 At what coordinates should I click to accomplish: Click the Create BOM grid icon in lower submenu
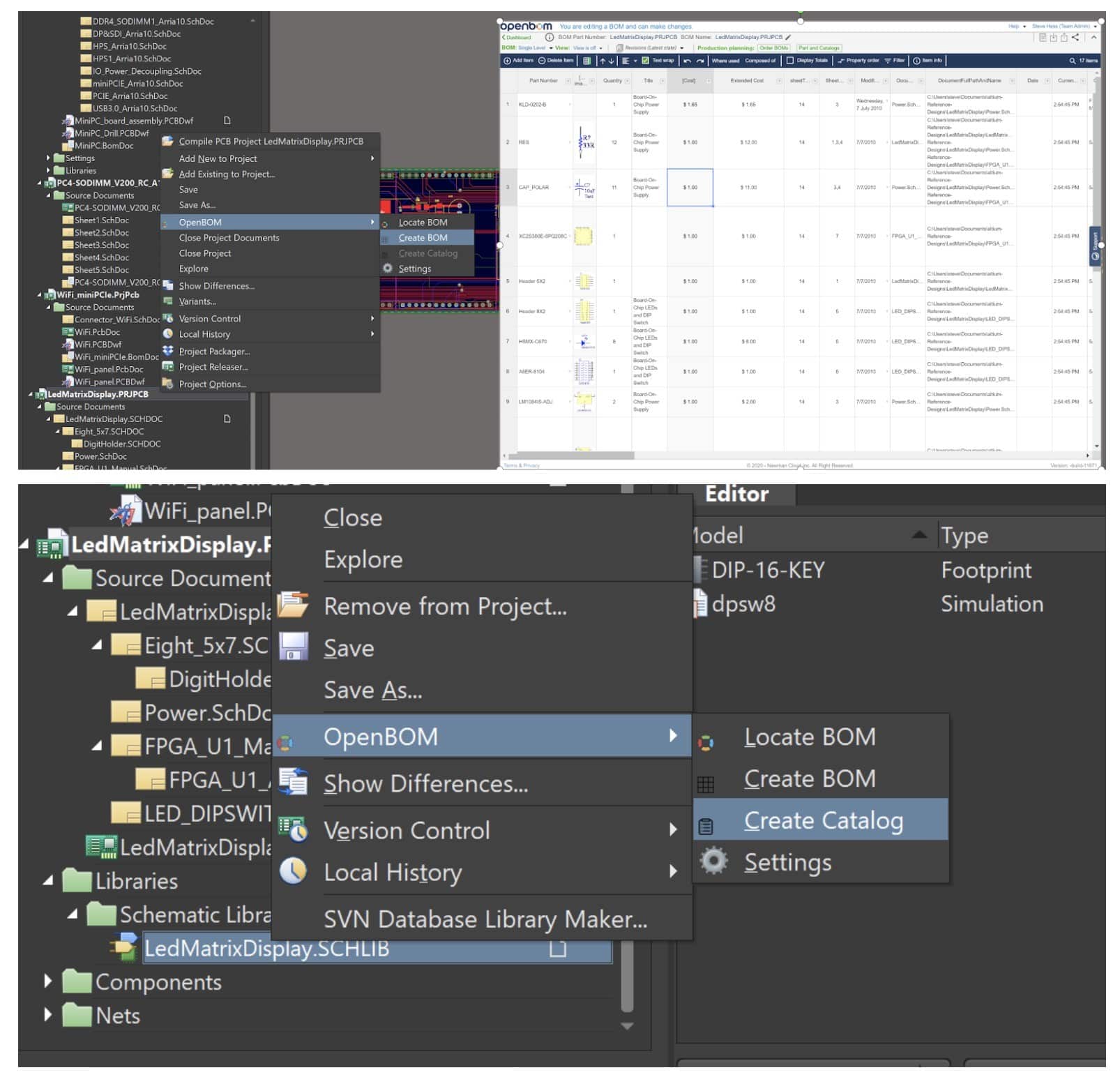click(706, 785)
